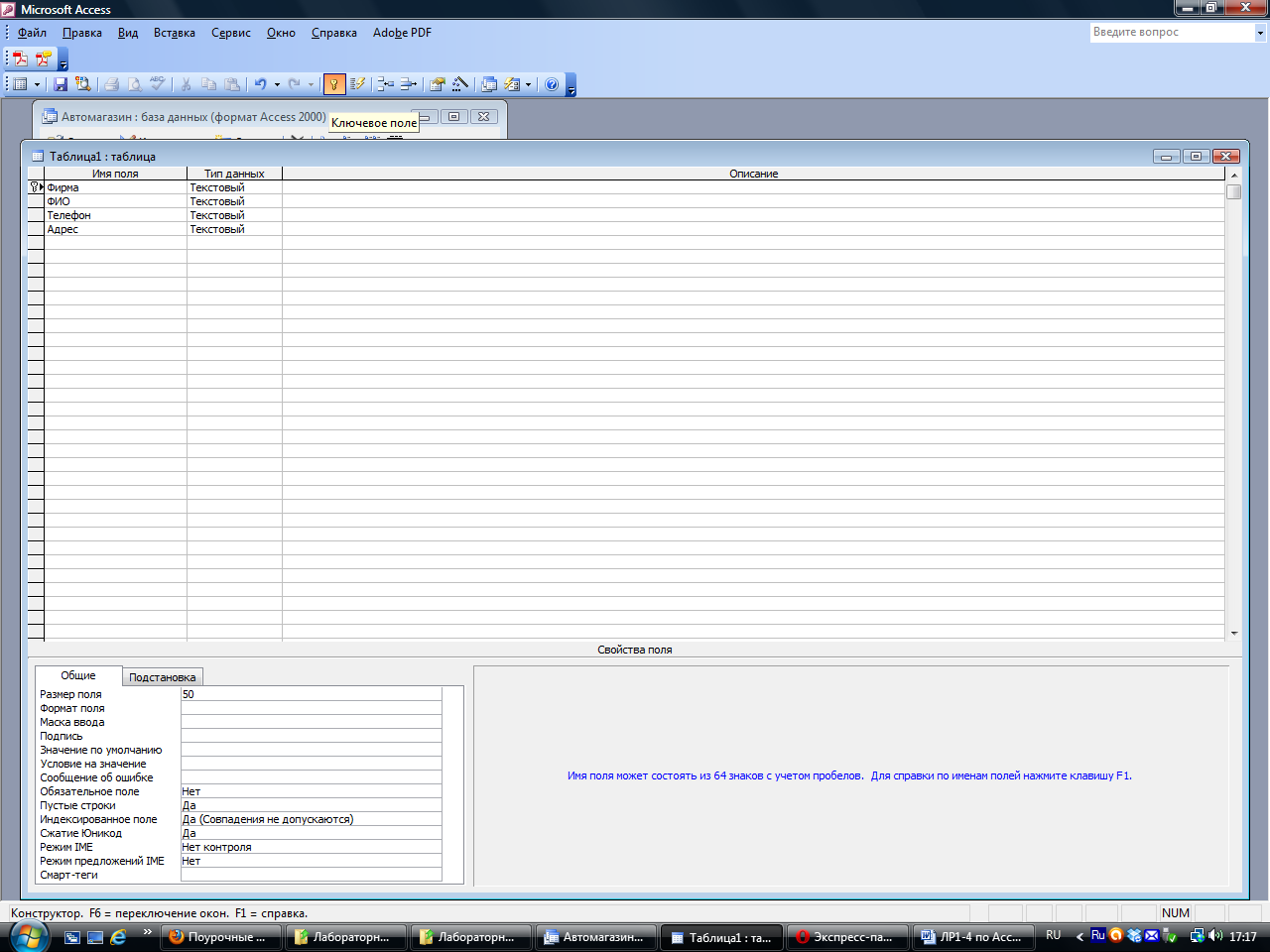Open the Redo history dropdown arrow

[311, 84]
